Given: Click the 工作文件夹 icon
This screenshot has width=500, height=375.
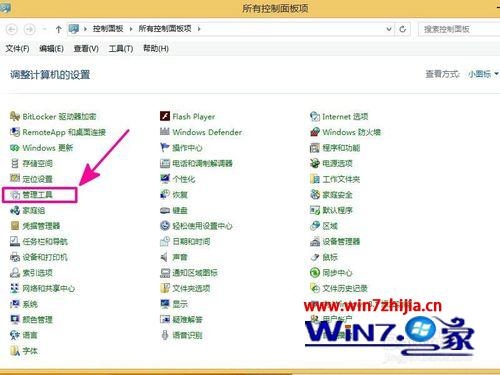Looking at the screenshot, I should [x=315, y=179].
